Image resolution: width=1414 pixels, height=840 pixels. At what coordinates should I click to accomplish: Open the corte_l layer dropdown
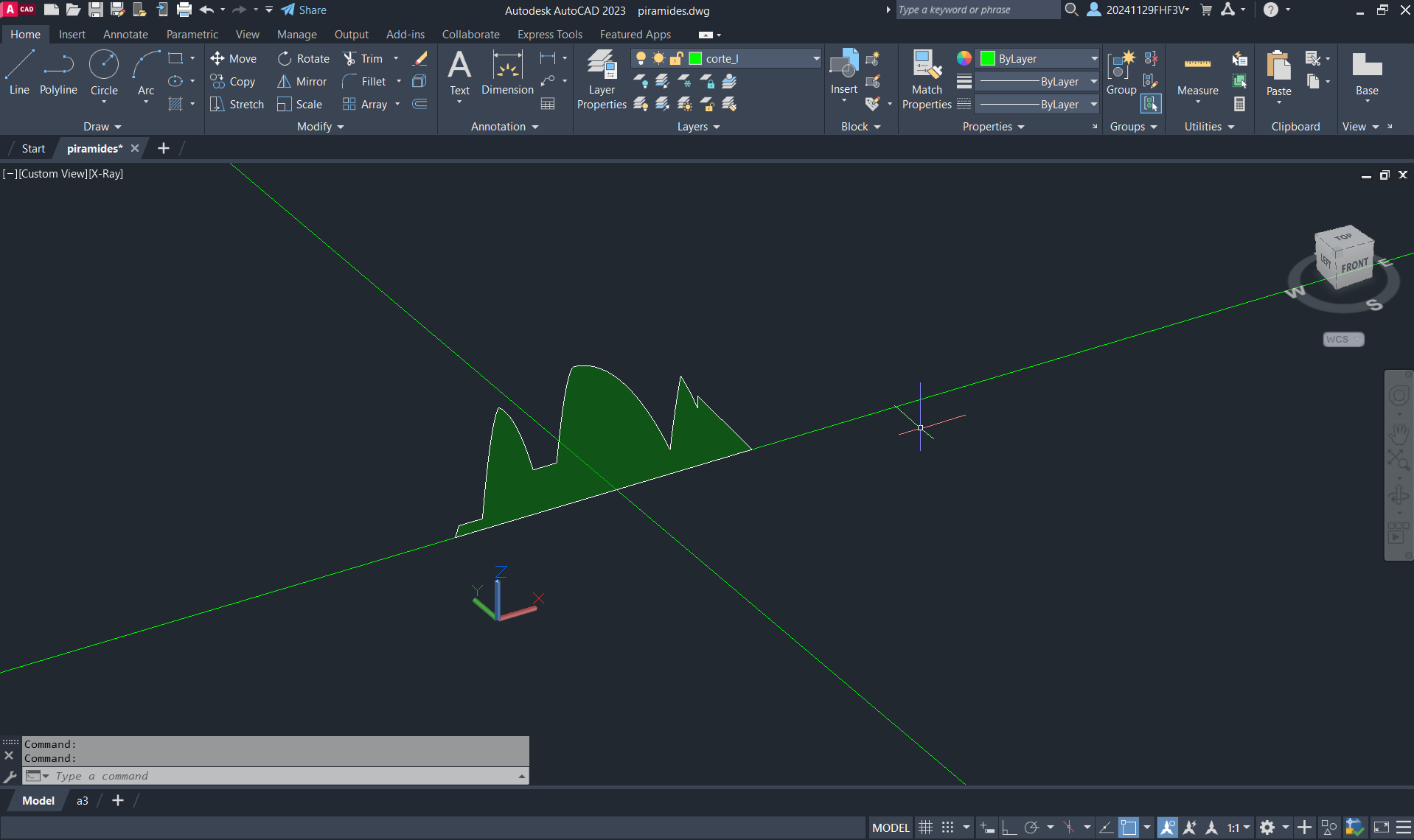(x=816, y=59)
